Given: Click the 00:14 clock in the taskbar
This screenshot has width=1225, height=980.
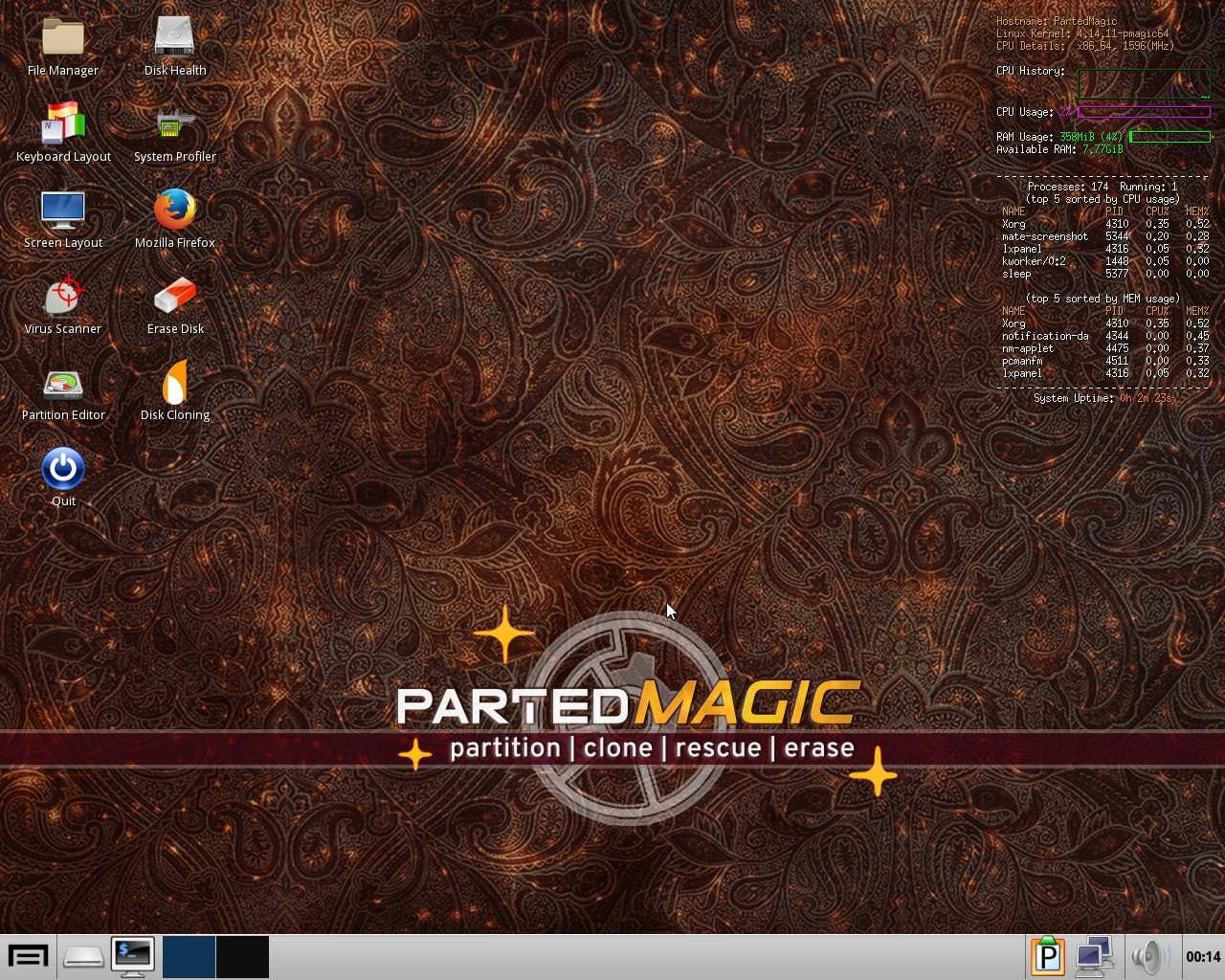Looking at the screenshot, I should pos(1203,957).
